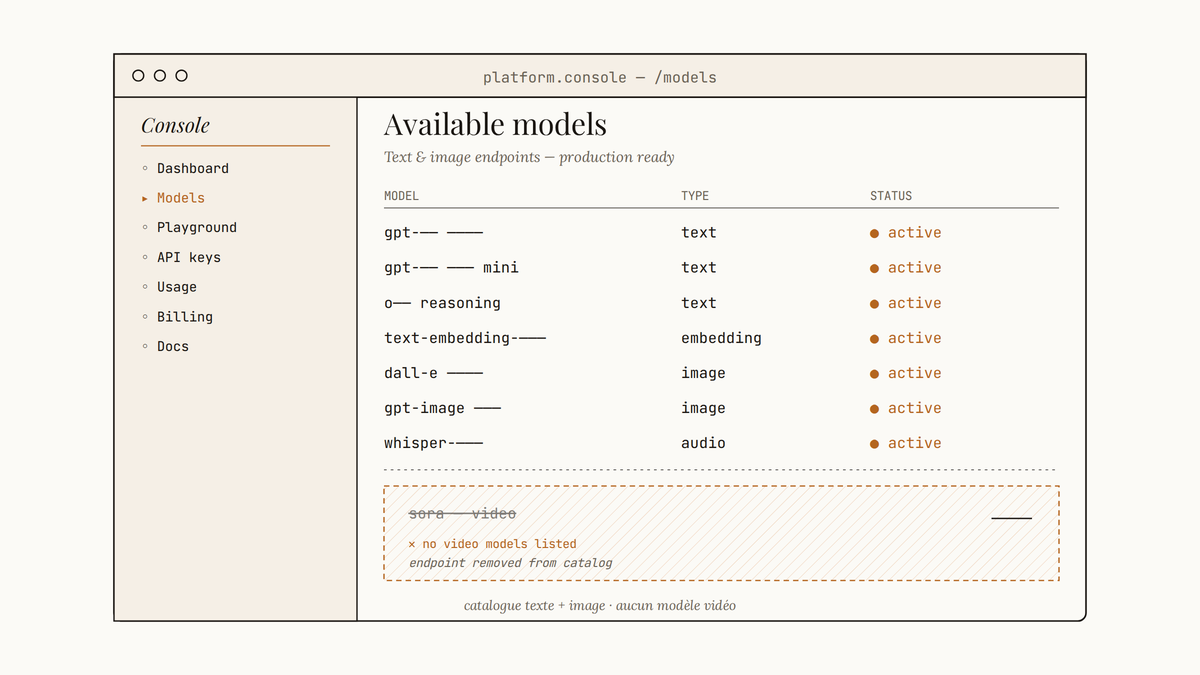Click 'active' label in gpt-image row
1200x675 pixels.
[x=915, y=408]
